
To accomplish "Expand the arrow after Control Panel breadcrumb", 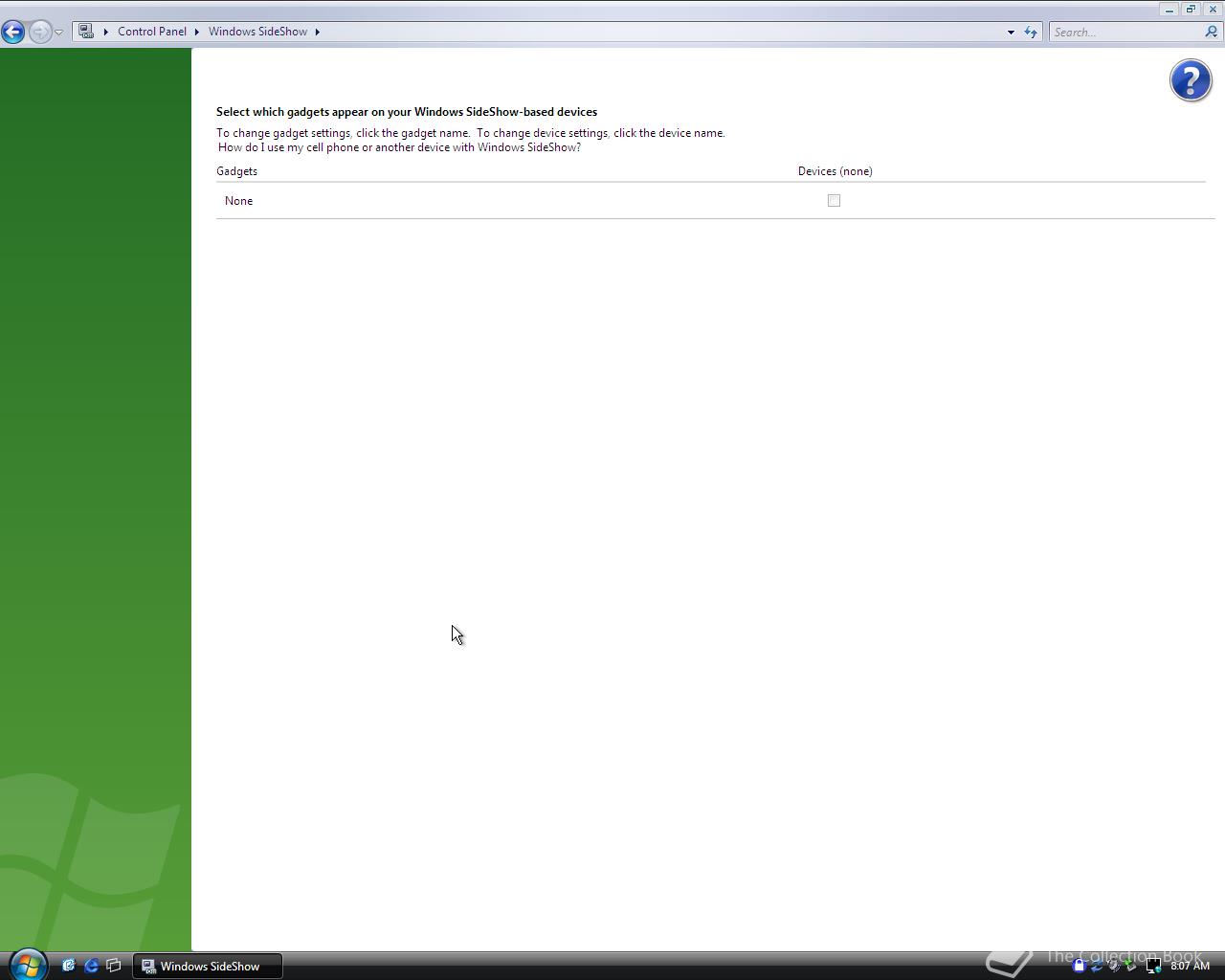I will 197,32.
